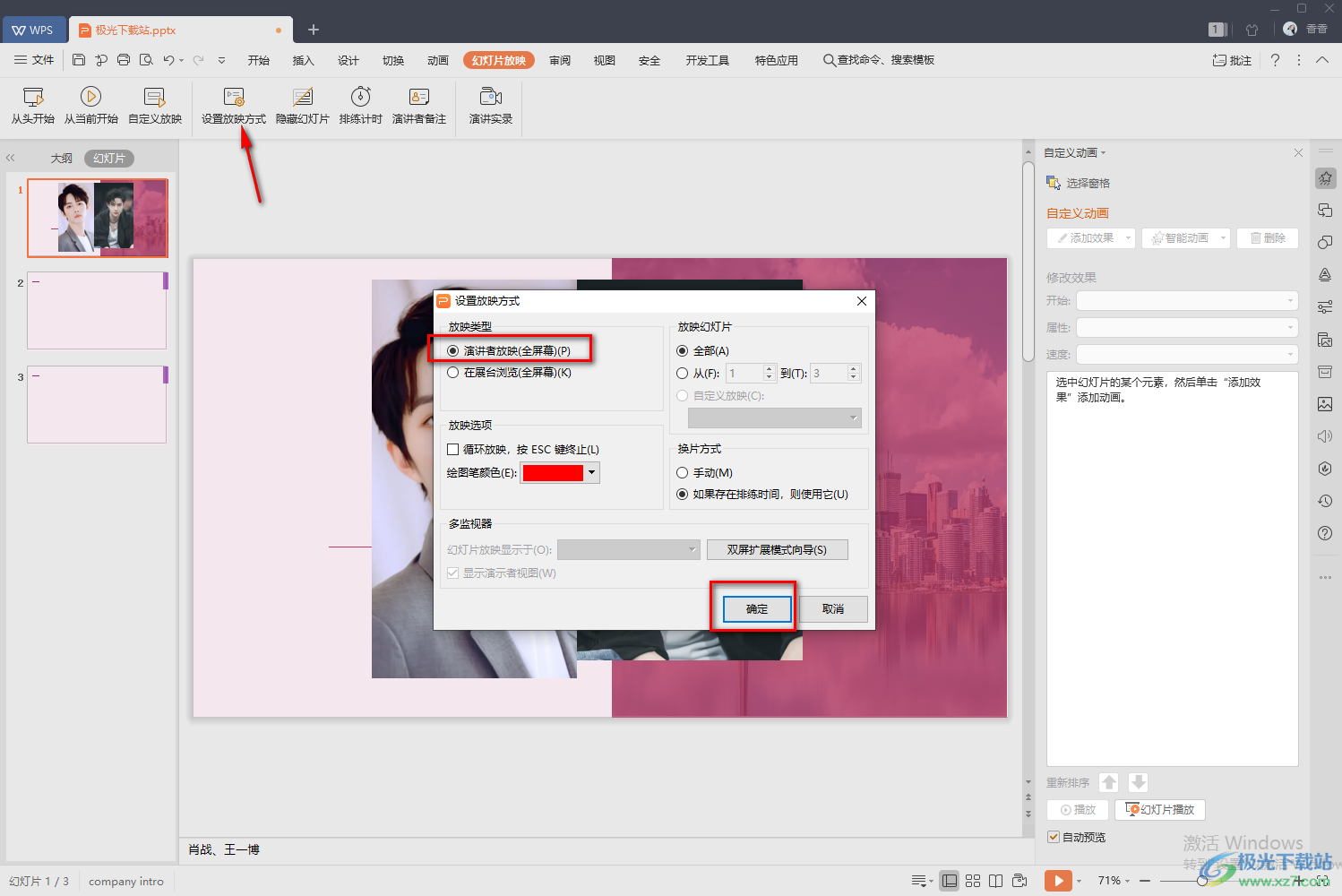
Task: Move animation up in reorder controls
Action: (1109, 782)
